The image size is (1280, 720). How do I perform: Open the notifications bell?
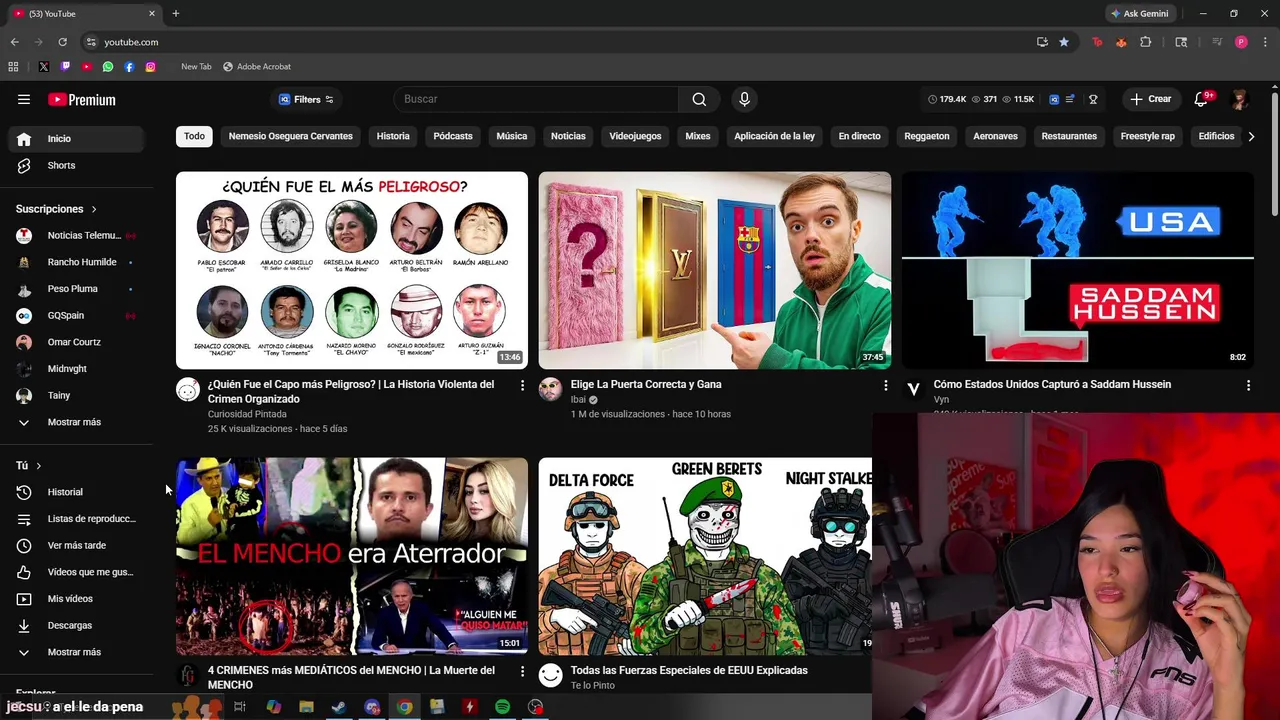(1201, 99)
